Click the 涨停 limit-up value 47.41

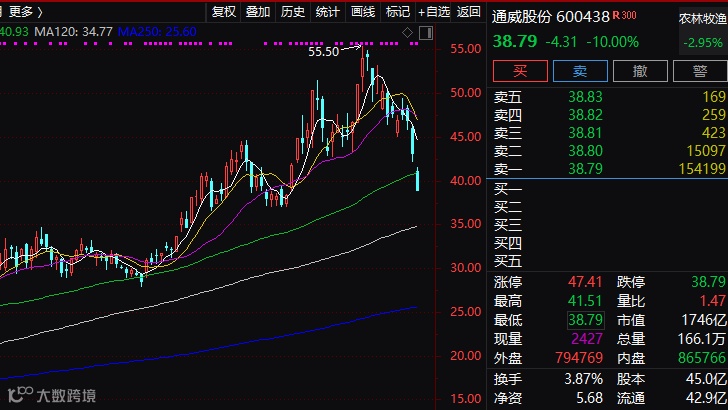[585, 282]
